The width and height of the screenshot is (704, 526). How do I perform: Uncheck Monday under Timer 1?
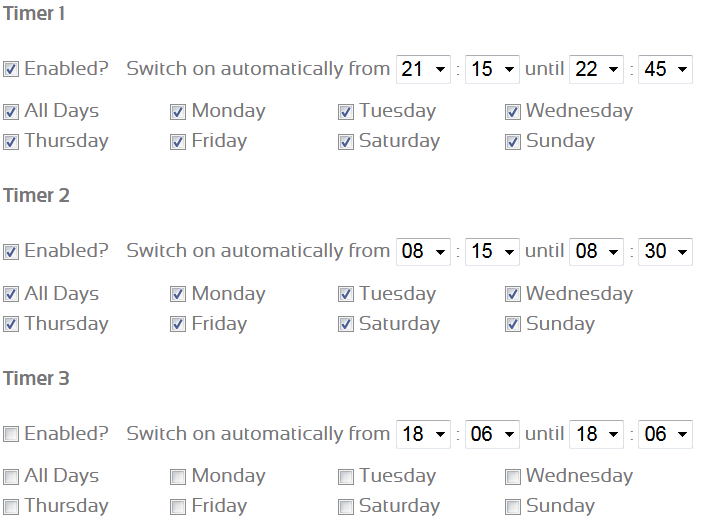click(x=178, y=111)
